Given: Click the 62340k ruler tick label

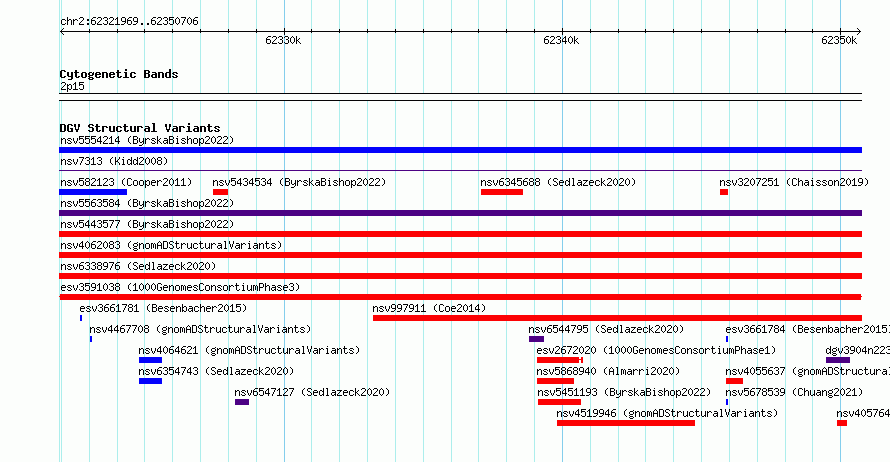Looking at the screenshot, I should coord(561,40).
